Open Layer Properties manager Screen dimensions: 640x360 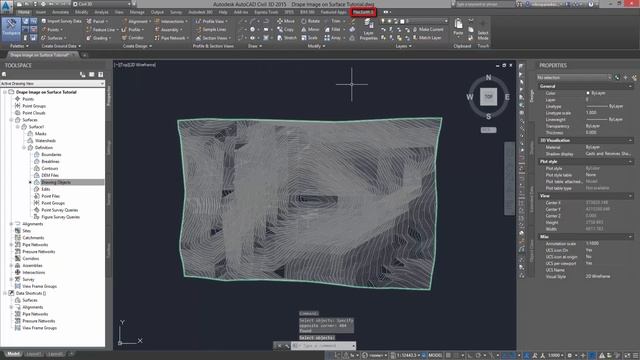coord(368,29)
